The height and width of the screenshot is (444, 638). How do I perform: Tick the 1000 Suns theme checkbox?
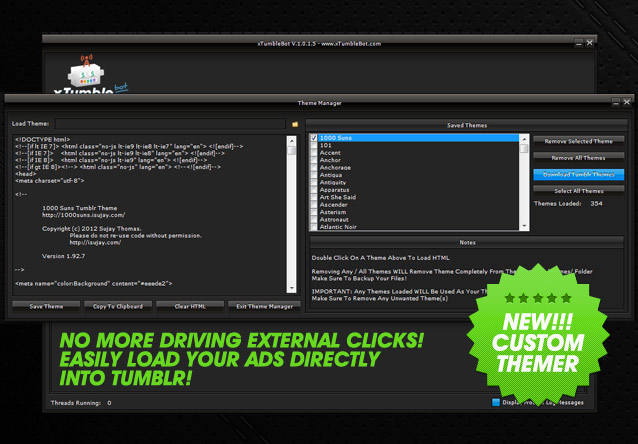coord(314,138)
